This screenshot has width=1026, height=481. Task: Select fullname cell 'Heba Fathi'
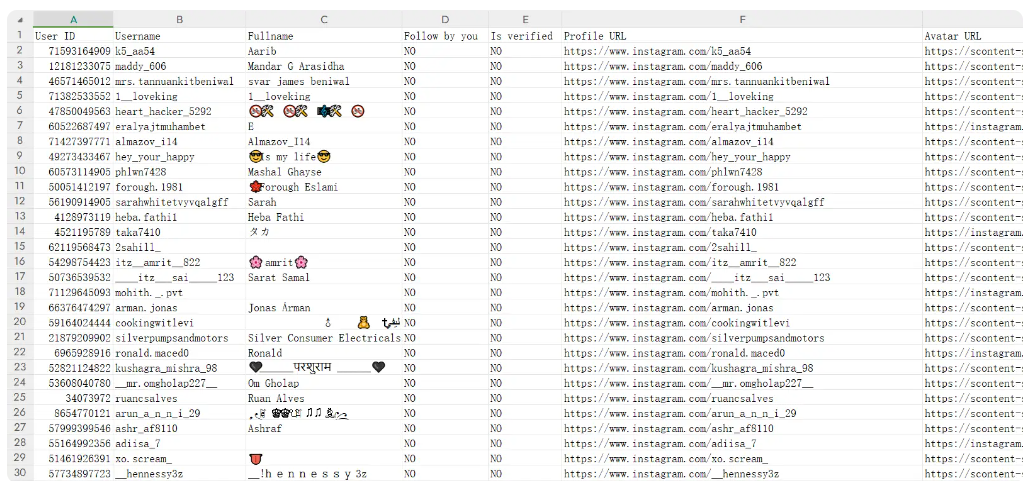324,217
